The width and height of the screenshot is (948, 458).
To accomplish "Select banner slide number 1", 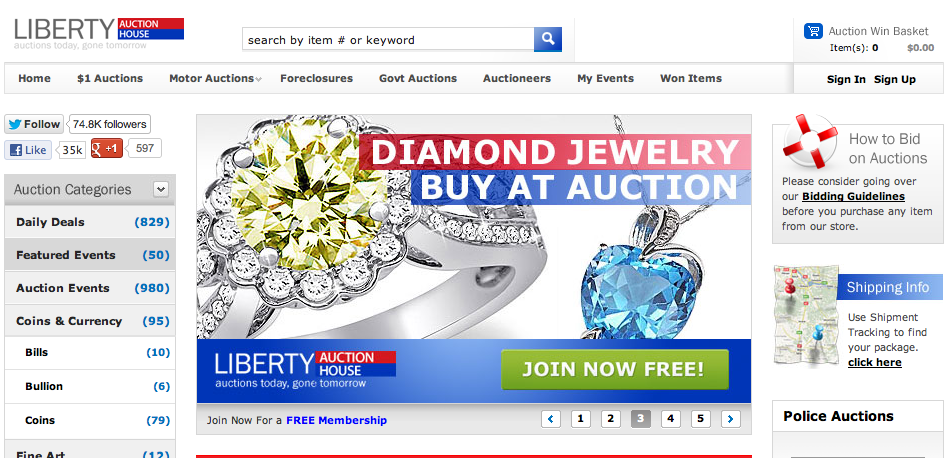I will click(x=580, y=419).
